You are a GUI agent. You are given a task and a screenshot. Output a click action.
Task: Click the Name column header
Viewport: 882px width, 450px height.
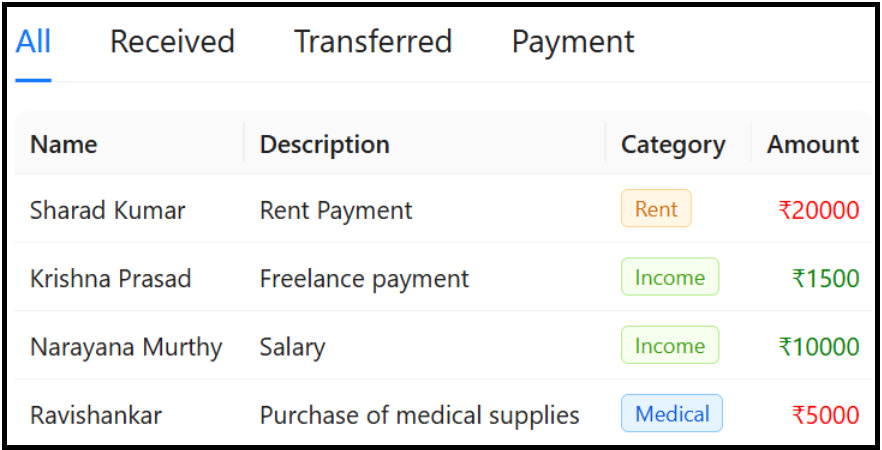pyautogui.click(x=64, y=144)
